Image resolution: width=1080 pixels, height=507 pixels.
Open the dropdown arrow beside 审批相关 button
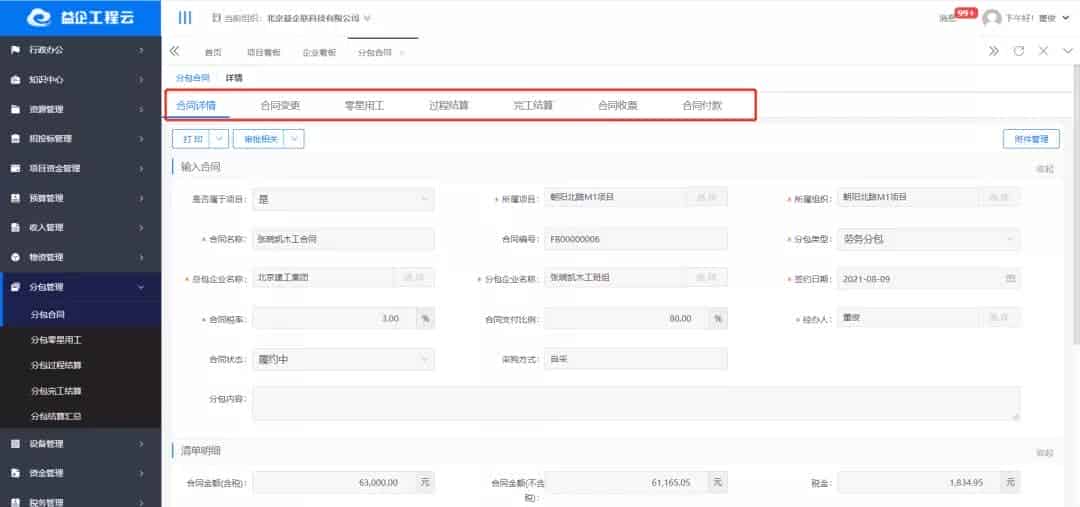(295, 139)
